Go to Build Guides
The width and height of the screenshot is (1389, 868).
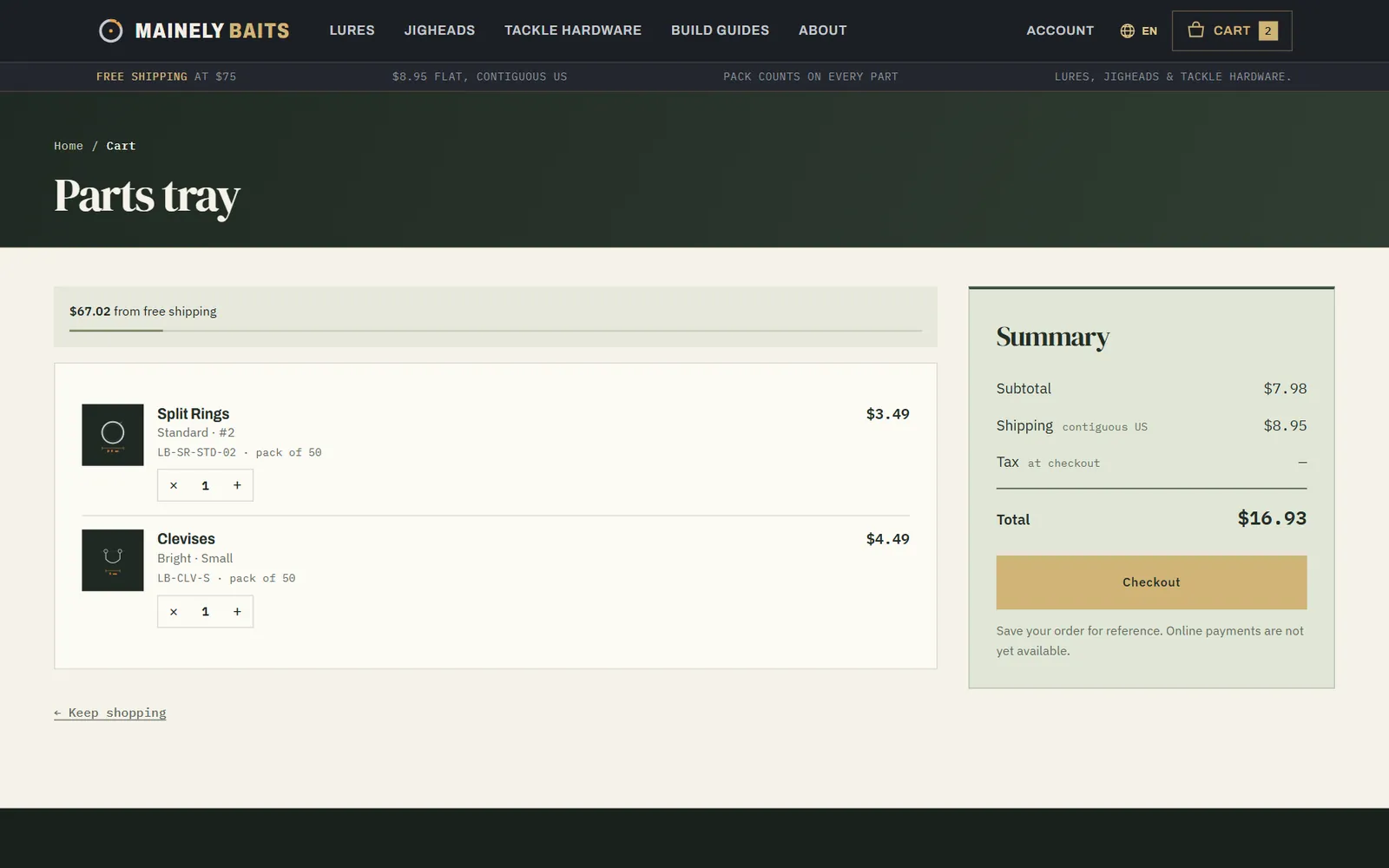720,30
